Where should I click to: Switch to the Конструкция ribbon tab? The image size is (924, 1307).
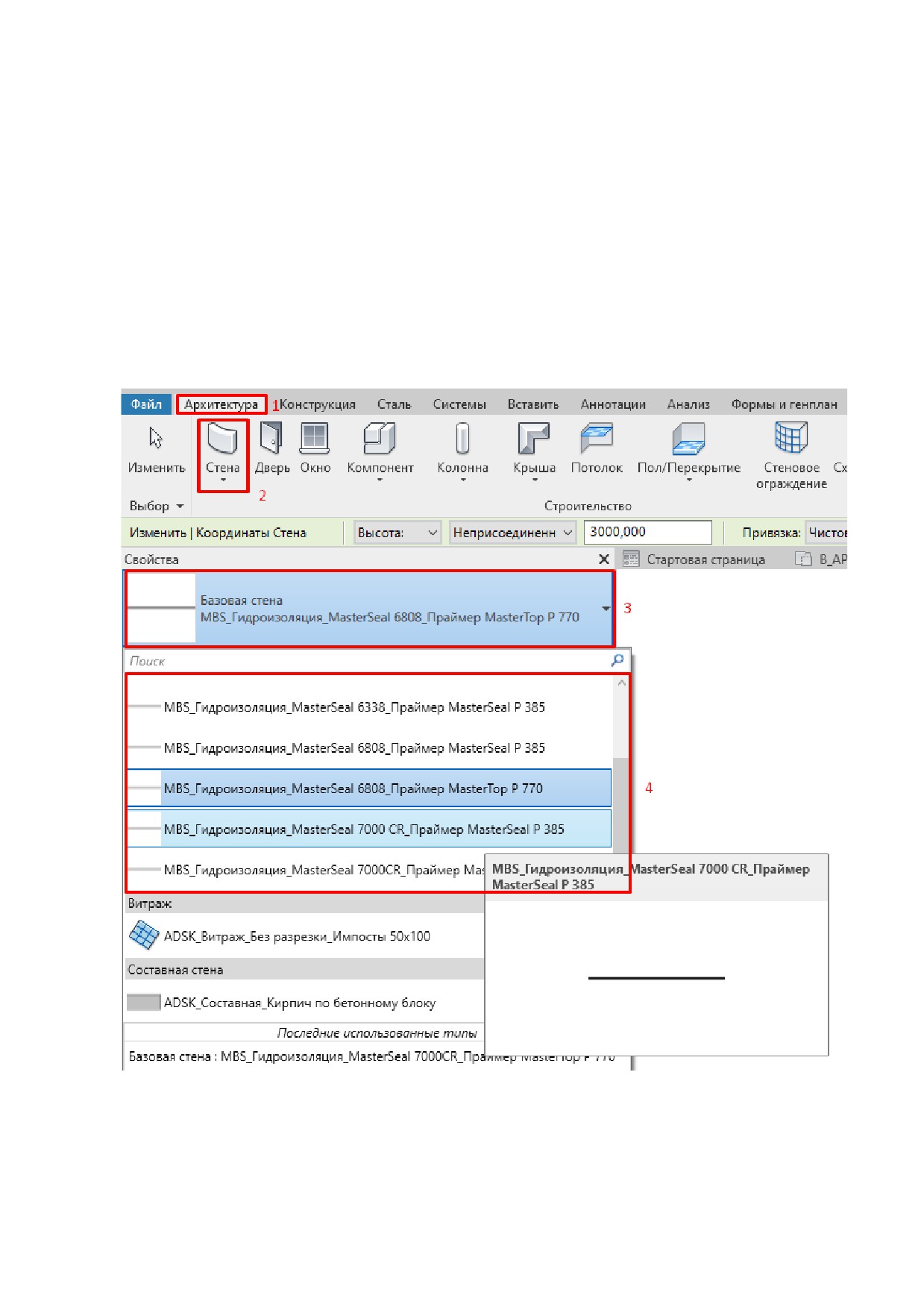point(318,404)
